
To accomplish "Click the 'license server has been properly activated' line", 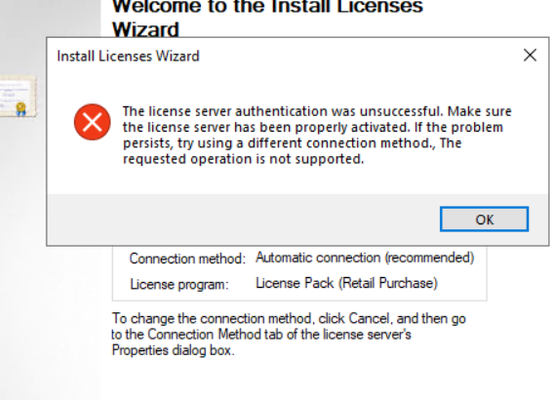I will [x=313, y=127].
